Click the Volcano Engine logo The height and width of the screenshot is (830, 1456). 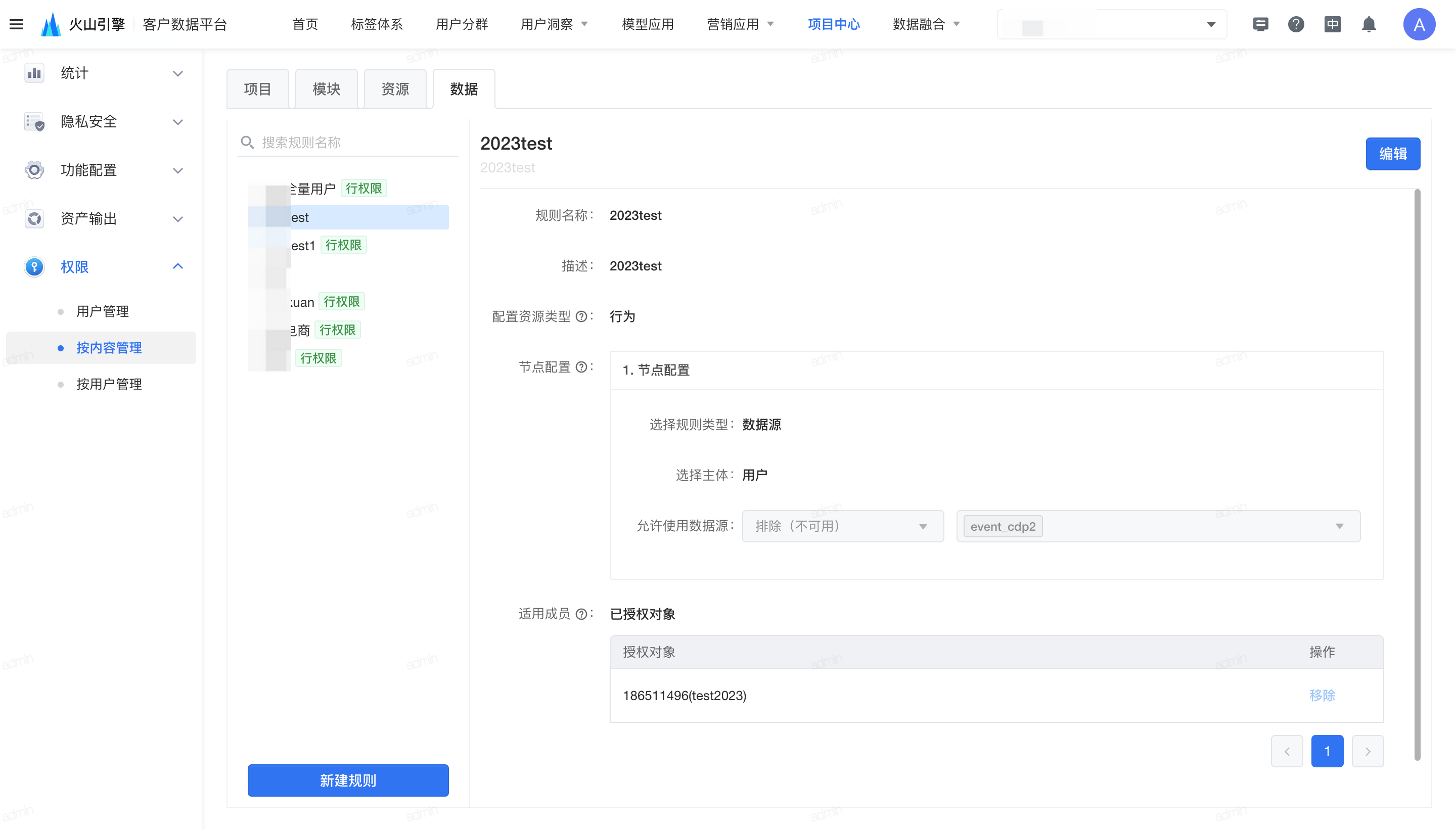point(51,24)
